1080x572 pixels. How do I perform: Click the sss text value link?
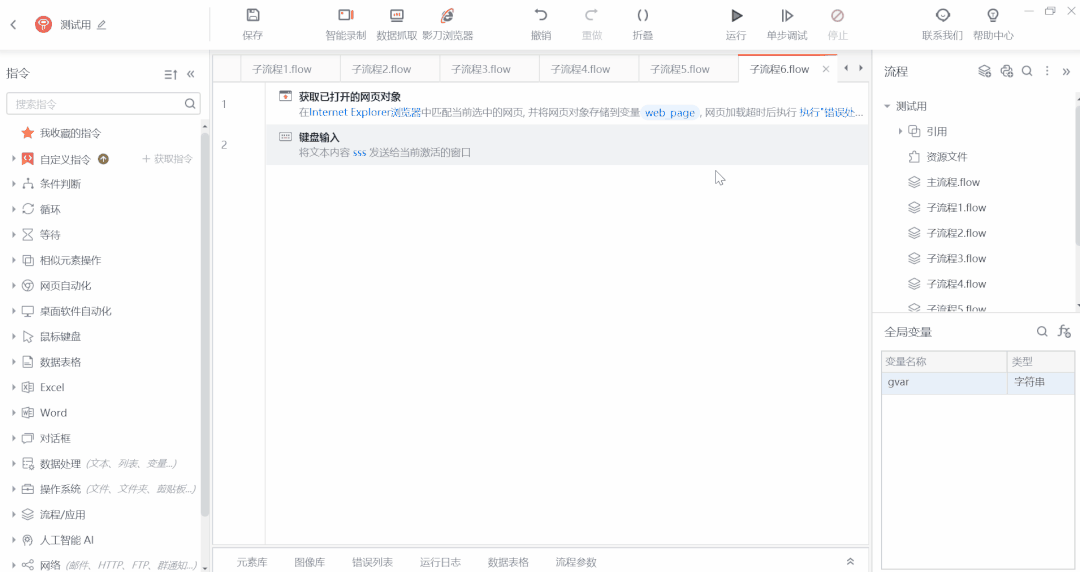[360, 153]
